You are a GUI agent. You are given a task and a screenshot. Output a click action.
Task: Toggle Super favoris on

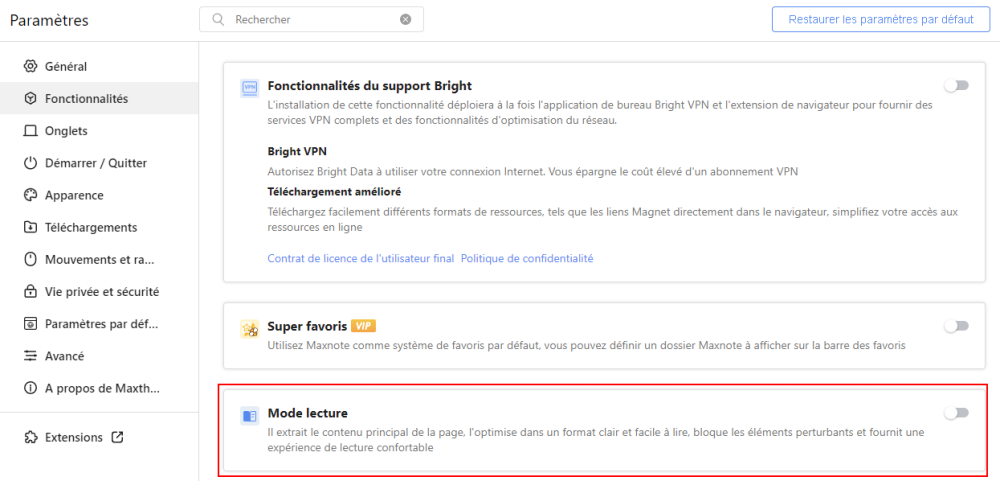point(956,326)
